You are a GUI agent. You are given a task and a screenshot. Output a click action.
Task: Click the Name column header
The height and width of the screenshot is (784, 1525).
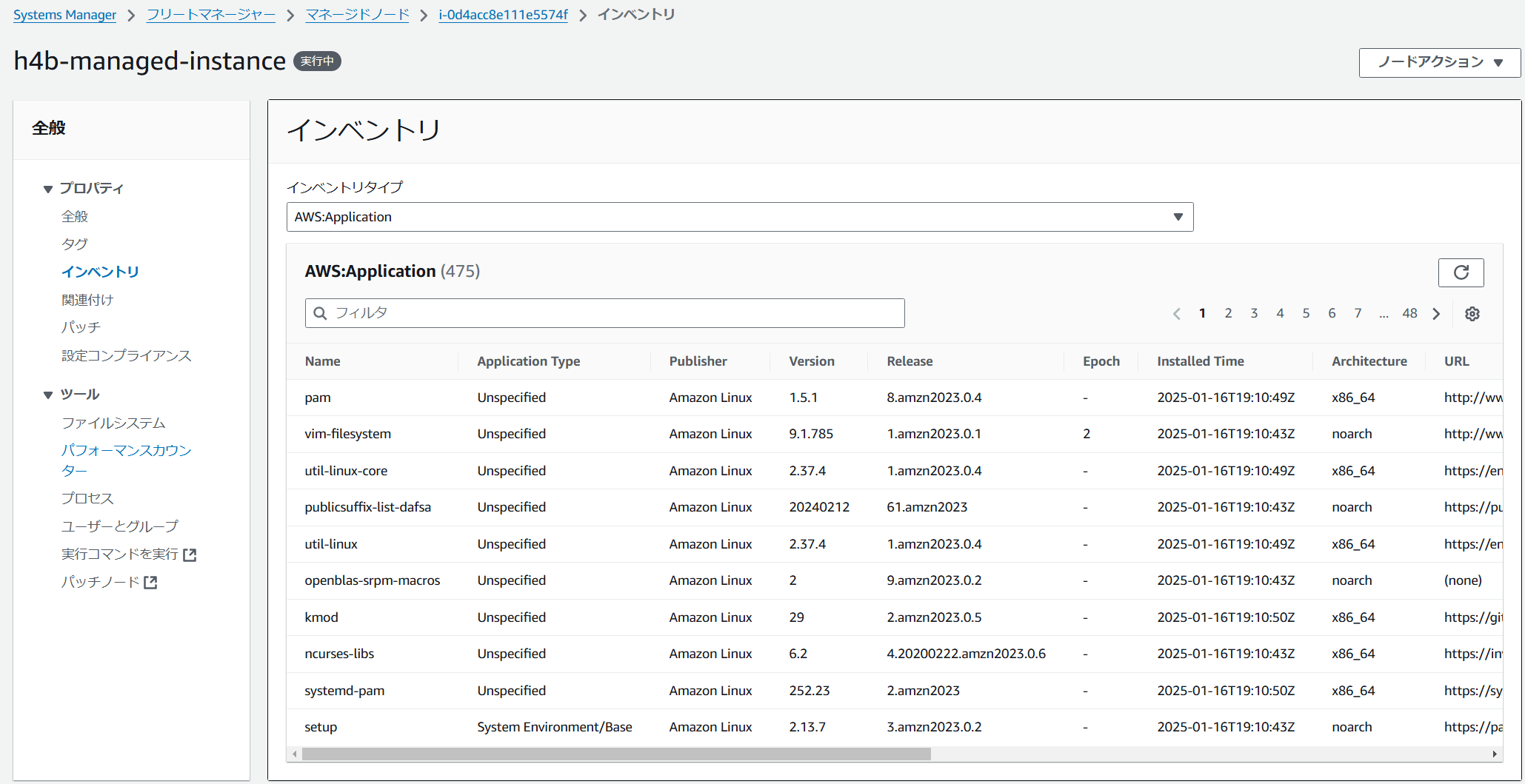tap(323, 361)
